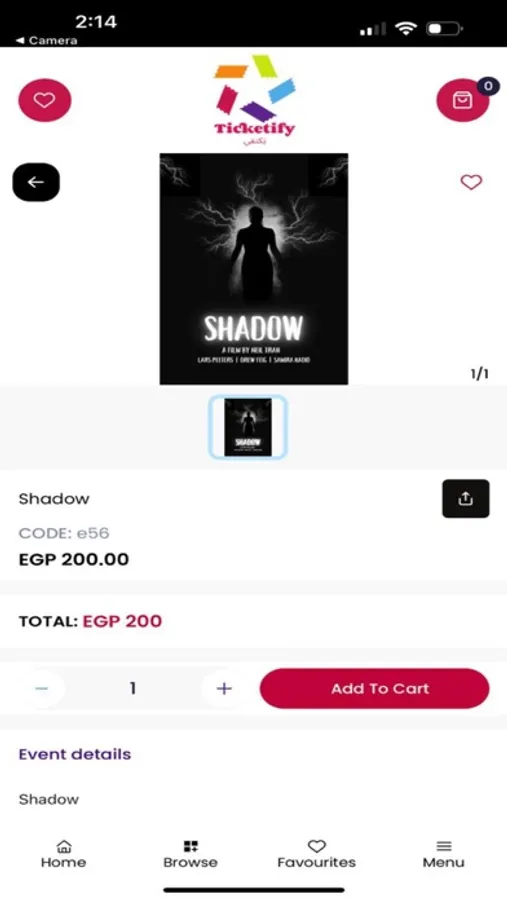Go back using the black arrow button

pos(36,182)
